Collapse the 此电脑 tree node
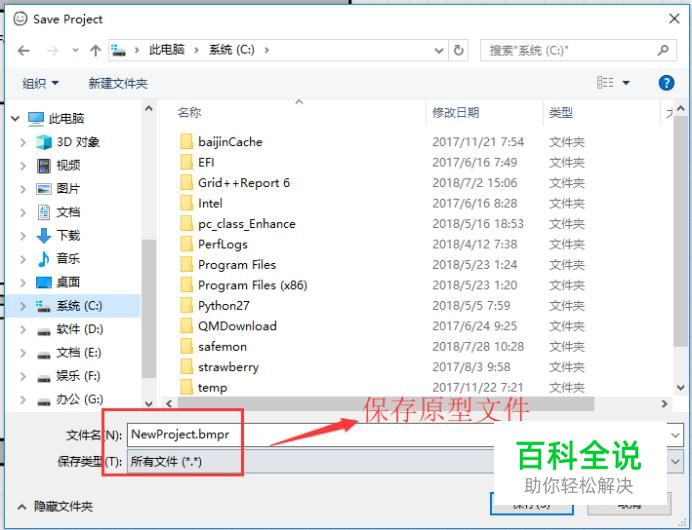 tap(15, 118)
